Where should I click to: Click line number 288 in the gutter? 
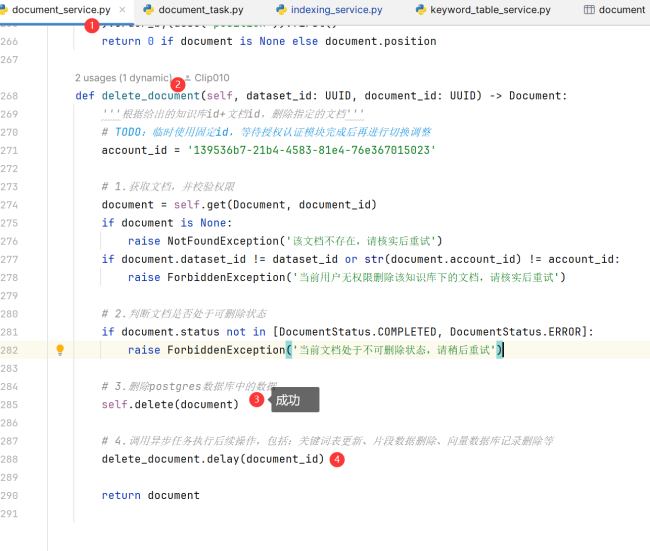(x=9, y=459)
